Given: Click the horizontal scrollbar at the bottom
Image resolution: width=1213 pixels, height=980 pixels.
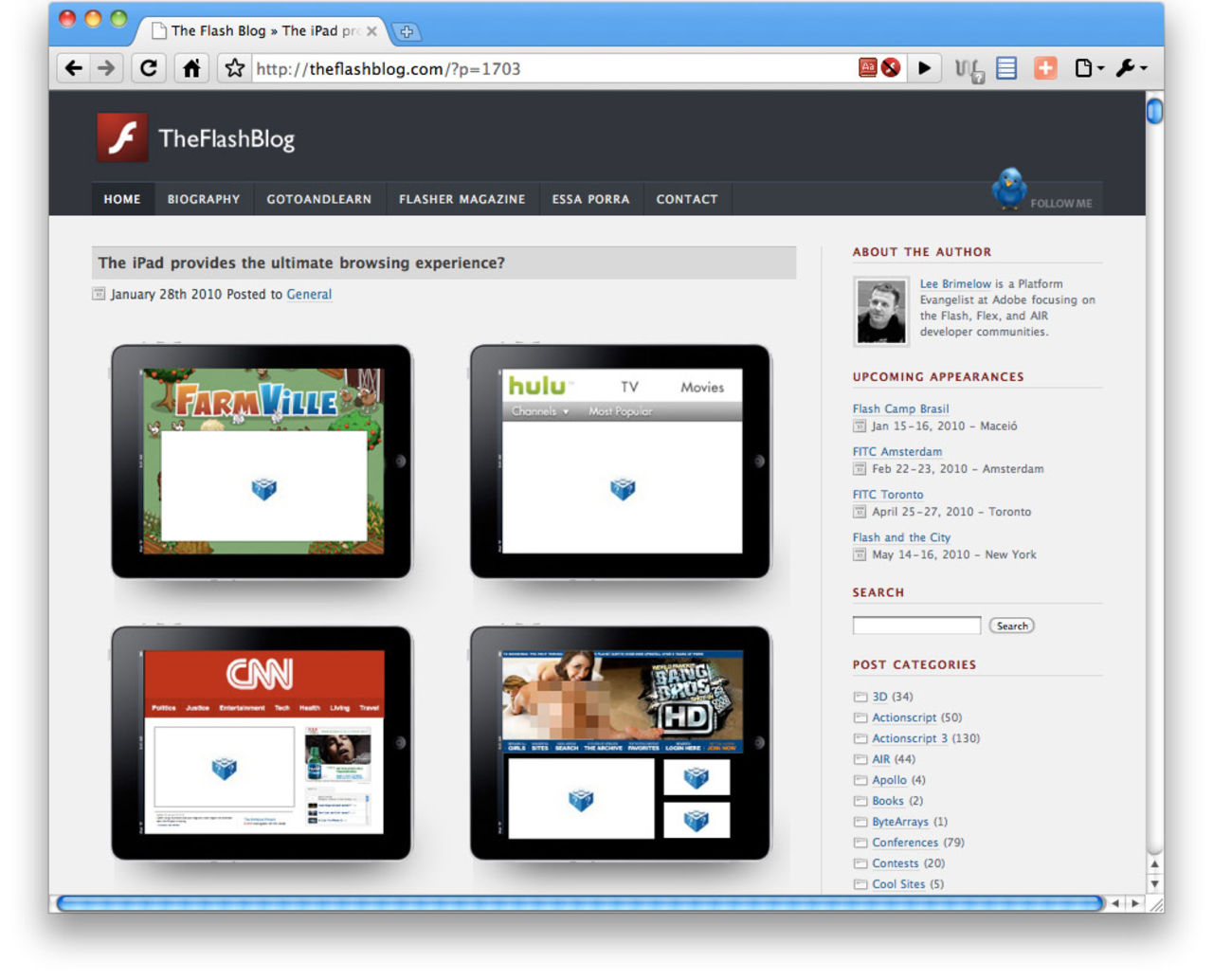Looking at the screenshot, I should [x=578, y=903].
